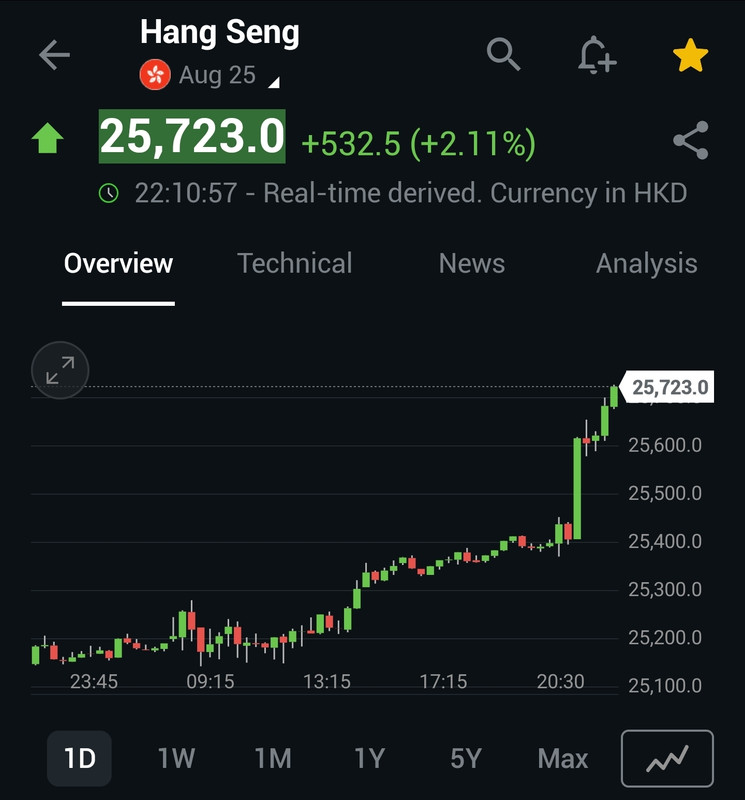Click the +532.5 (+2.11%) change value
745x800 pixels.
coord(418,143)
